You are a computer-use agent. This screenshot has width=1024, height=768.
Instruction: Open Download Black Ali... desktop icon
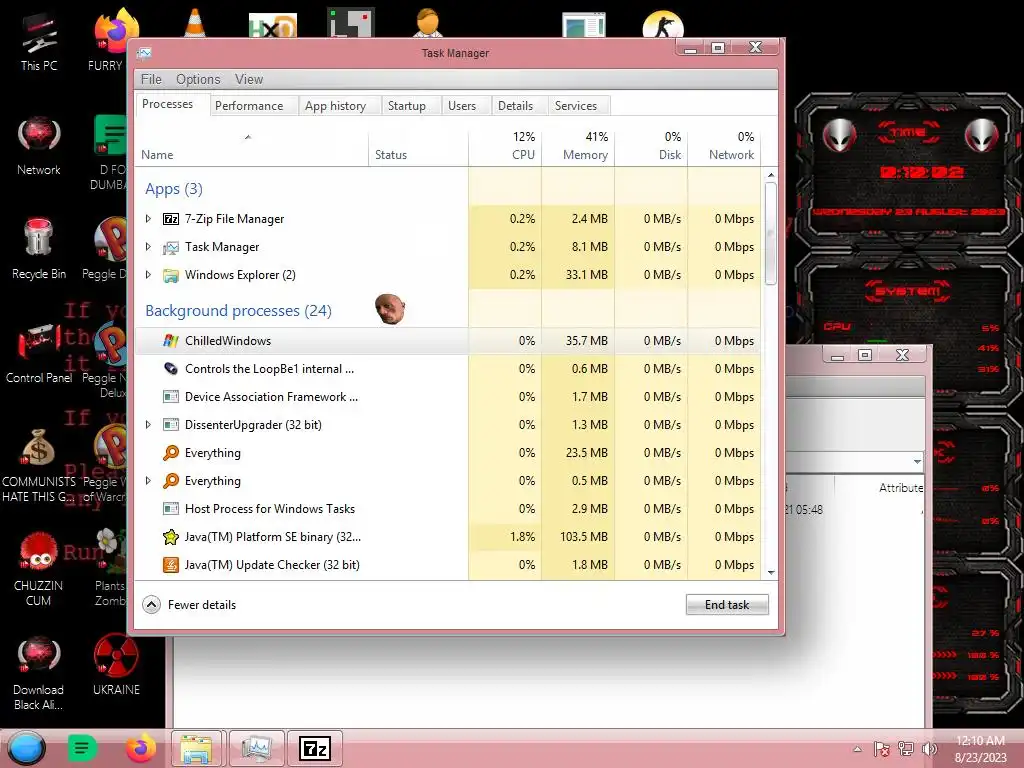[x=39, y=673]
